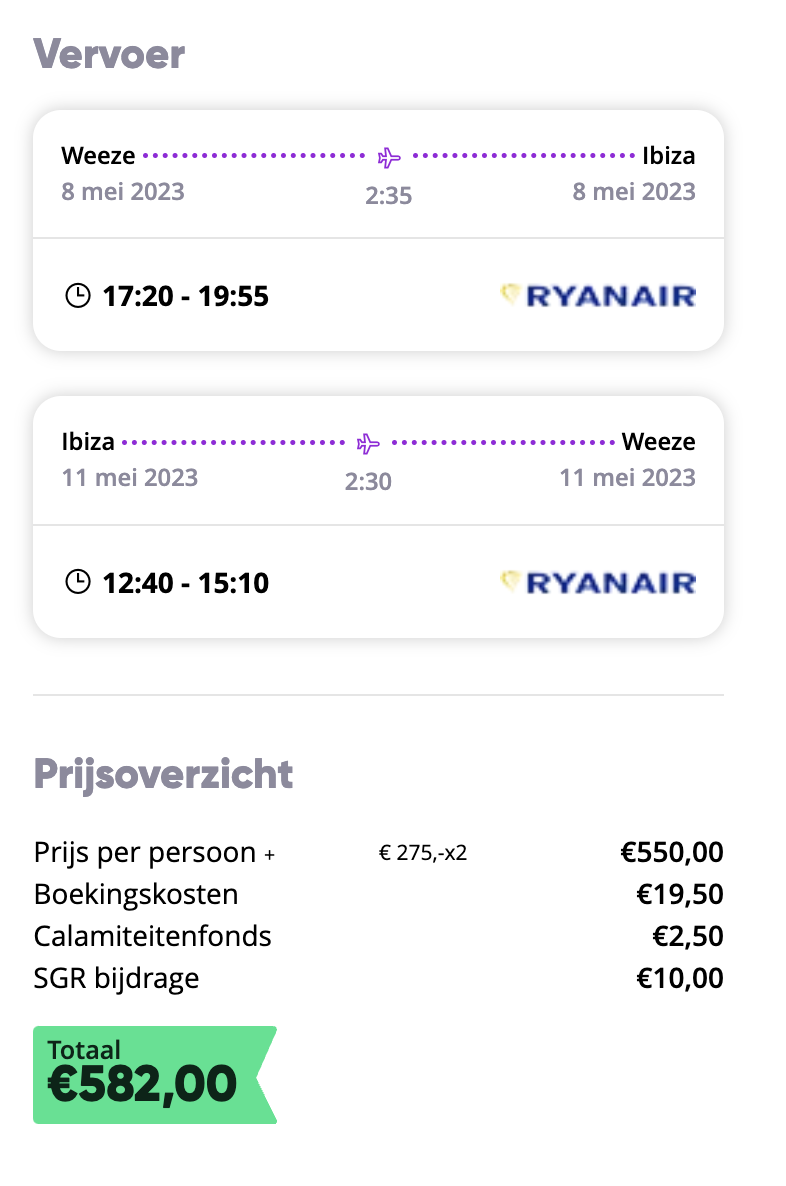Click the Calamiteitenfonds row label

(x=153, y=936)
